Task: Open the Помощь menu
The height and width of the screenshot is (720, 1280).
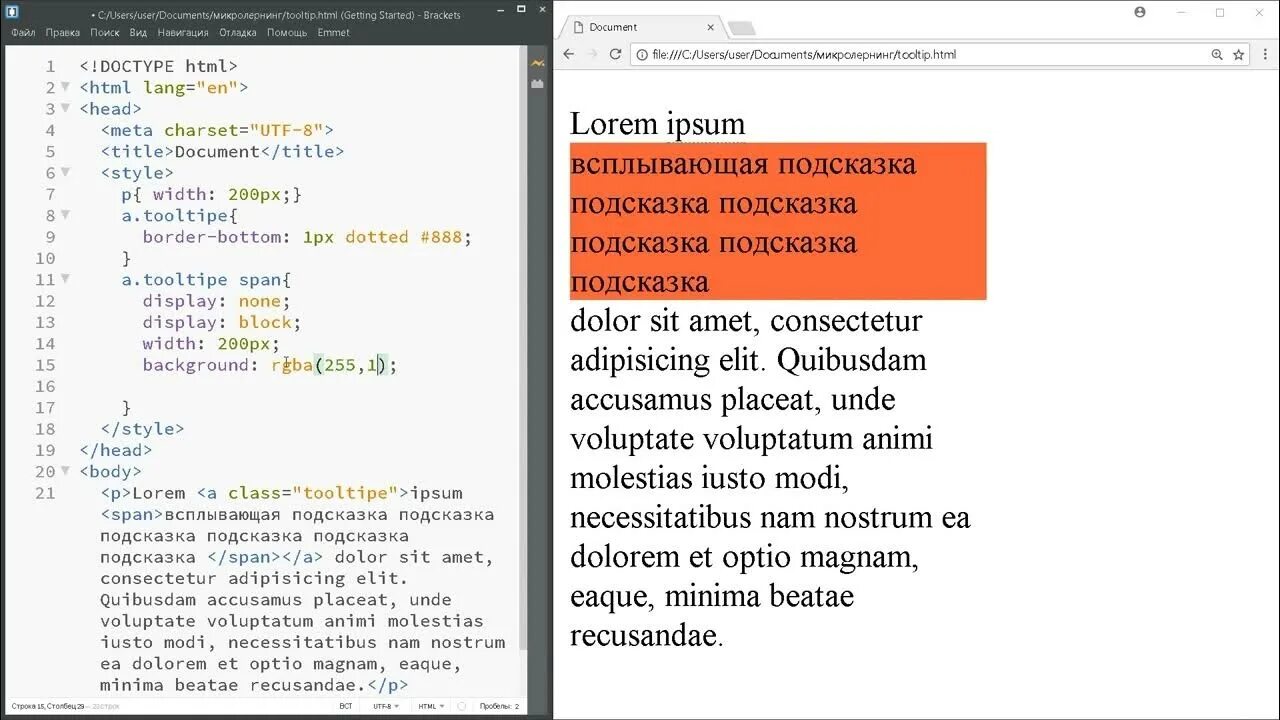Action: pos(287,32)
